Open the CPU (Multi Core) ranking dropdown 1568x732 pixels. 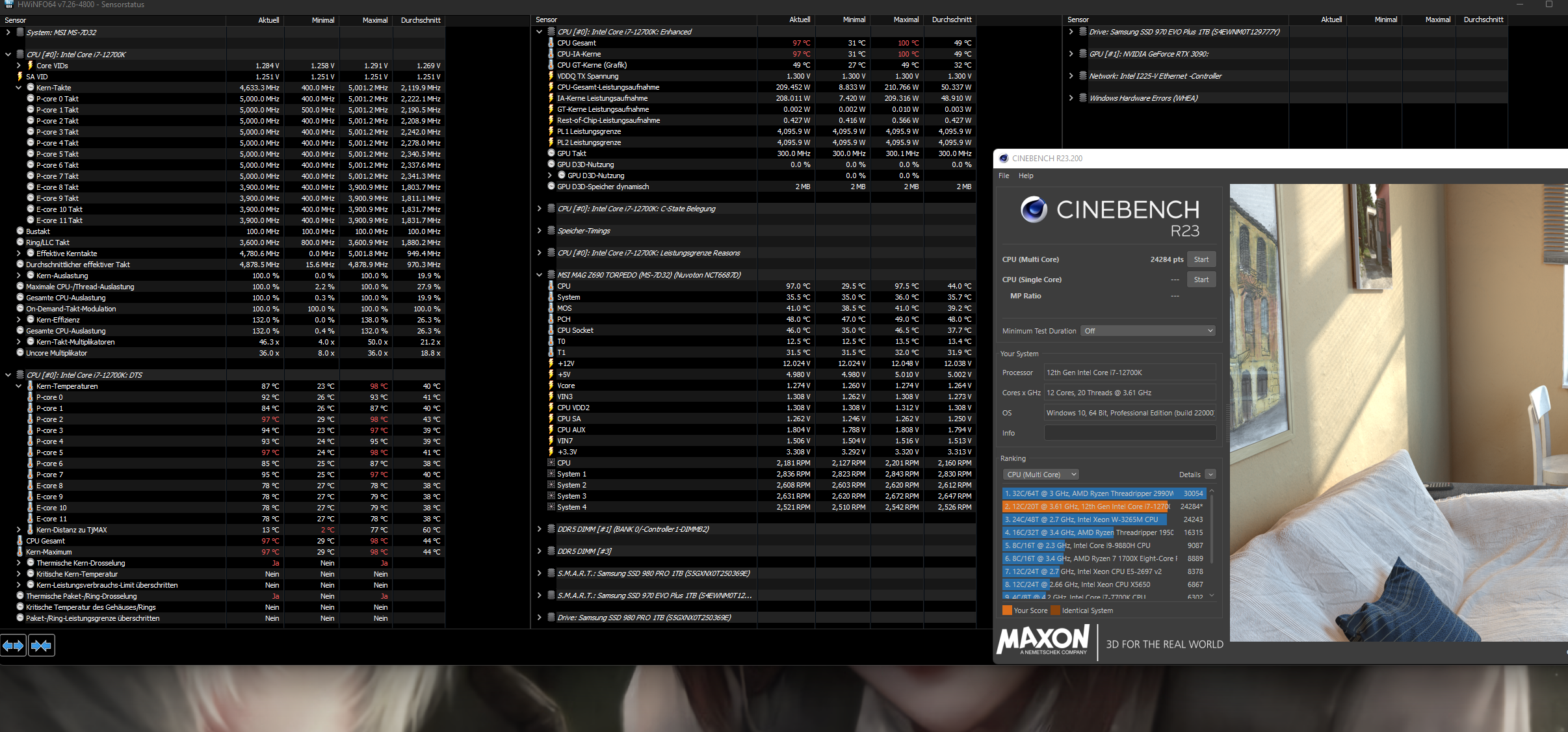pos(1040,475)
